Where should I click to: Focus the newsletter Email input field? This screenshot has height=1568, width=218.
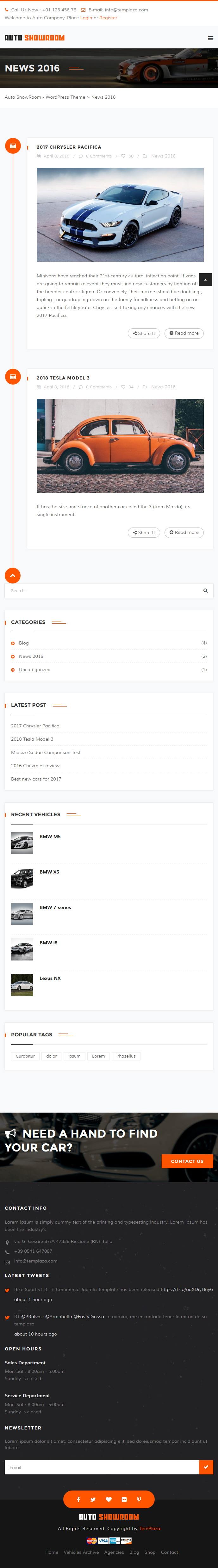click(x=102, y=1467)
